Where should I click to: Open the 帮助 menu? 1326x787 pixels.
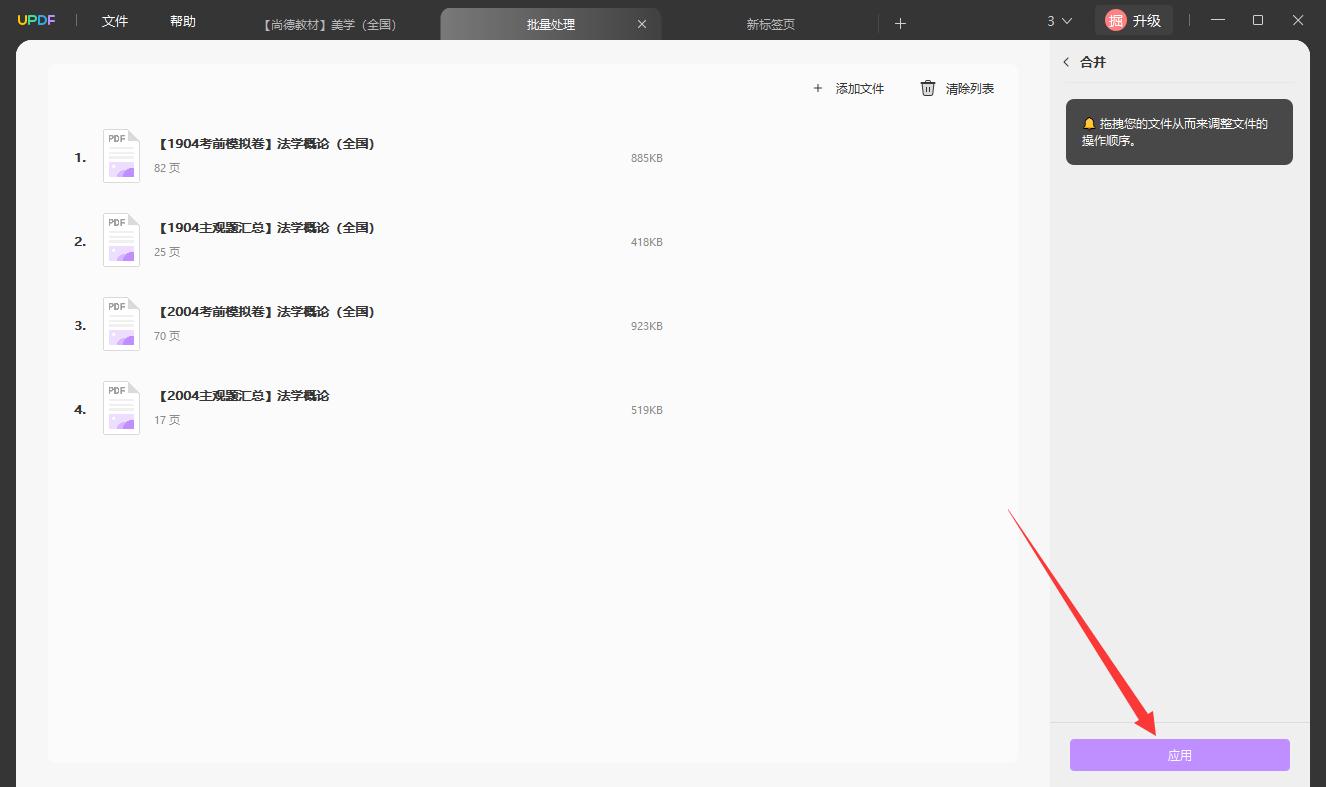click(183, 21)
